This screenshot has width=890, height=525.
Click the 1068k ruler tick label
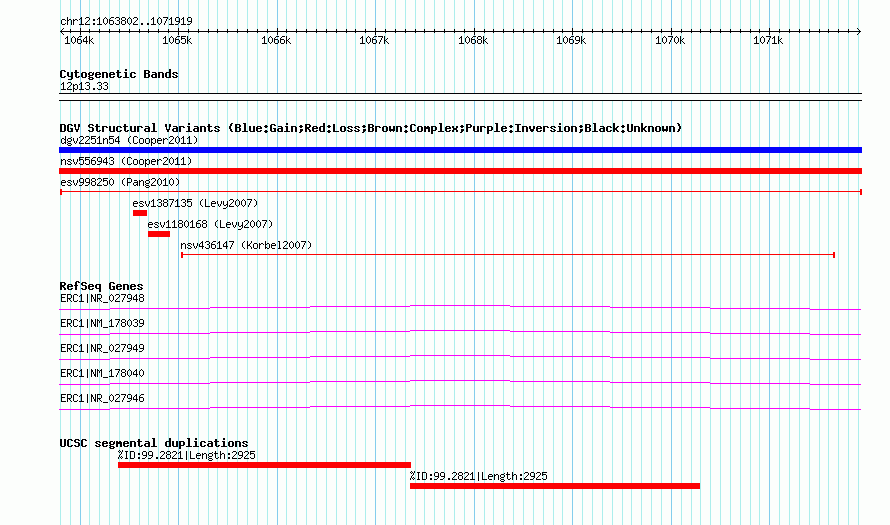point(473,40)
